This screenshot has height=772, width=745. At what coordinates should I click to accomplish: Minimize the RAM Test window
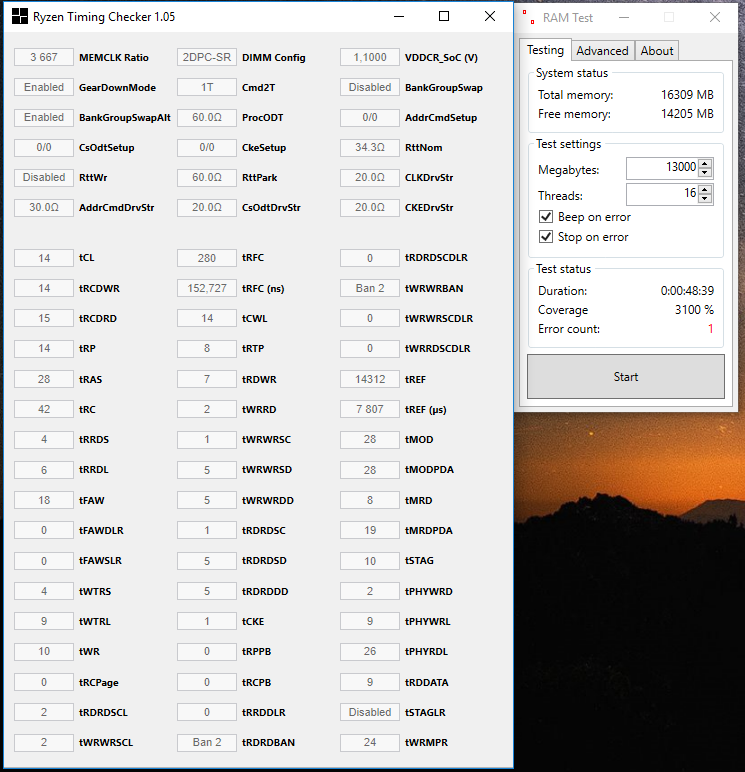coord(624,18)
